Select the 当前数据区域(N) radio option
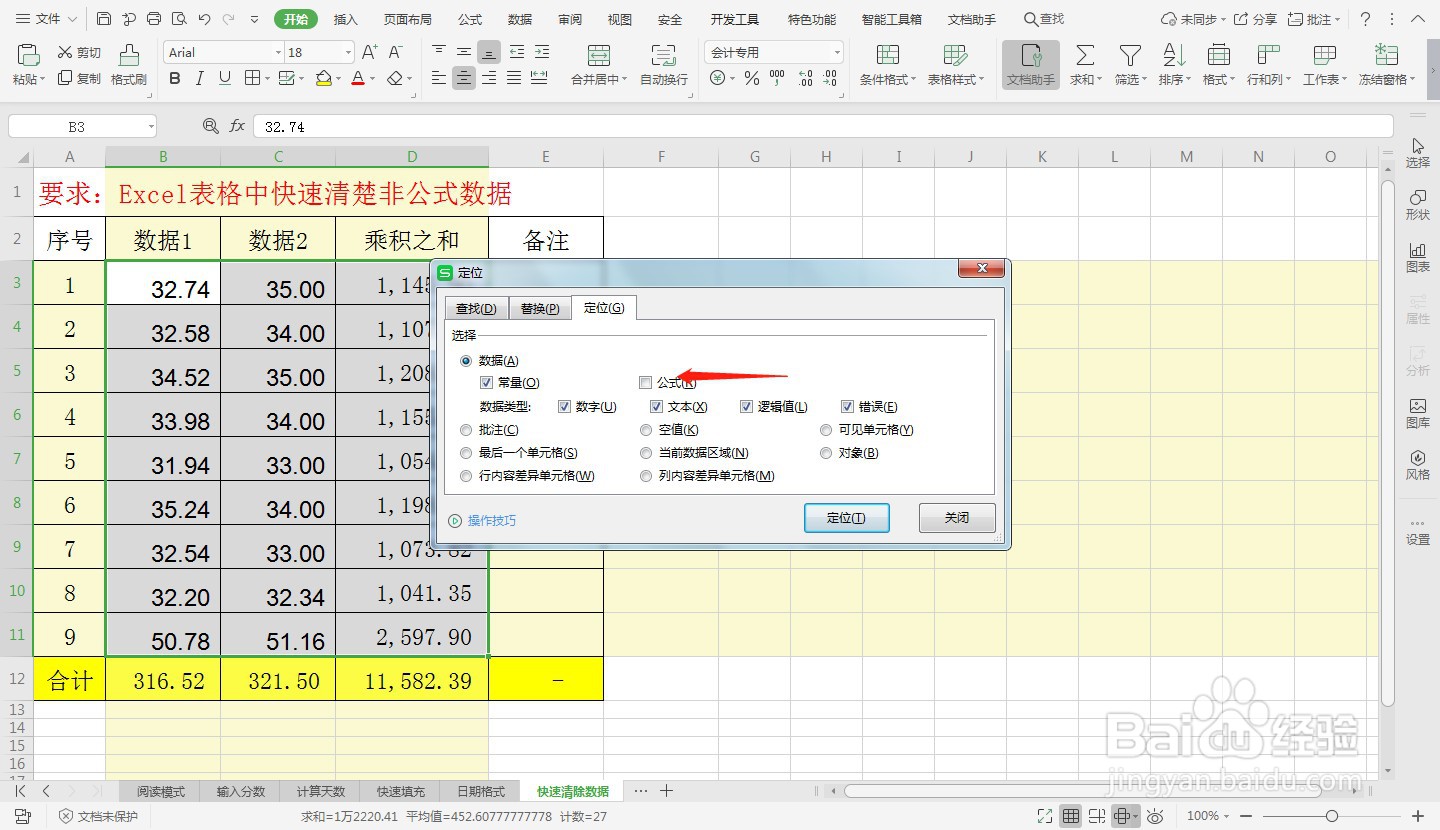Image resolution: width=1440 pixels, height=830 pixels. (646, 453)
